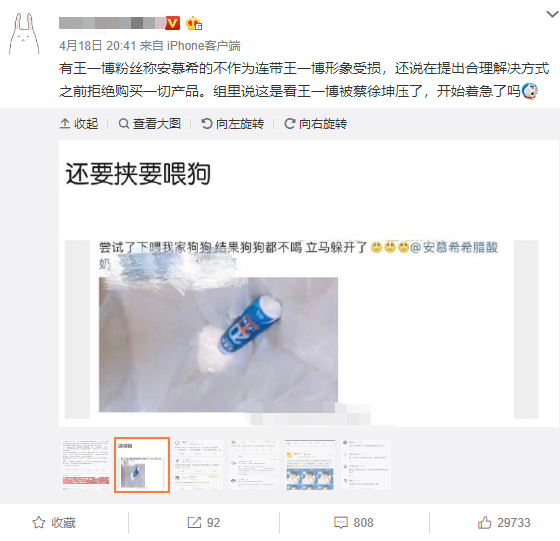Screen dimensions: 560x541
Task: Rotate image left with 向左旋转
Action: coord(232,124)
